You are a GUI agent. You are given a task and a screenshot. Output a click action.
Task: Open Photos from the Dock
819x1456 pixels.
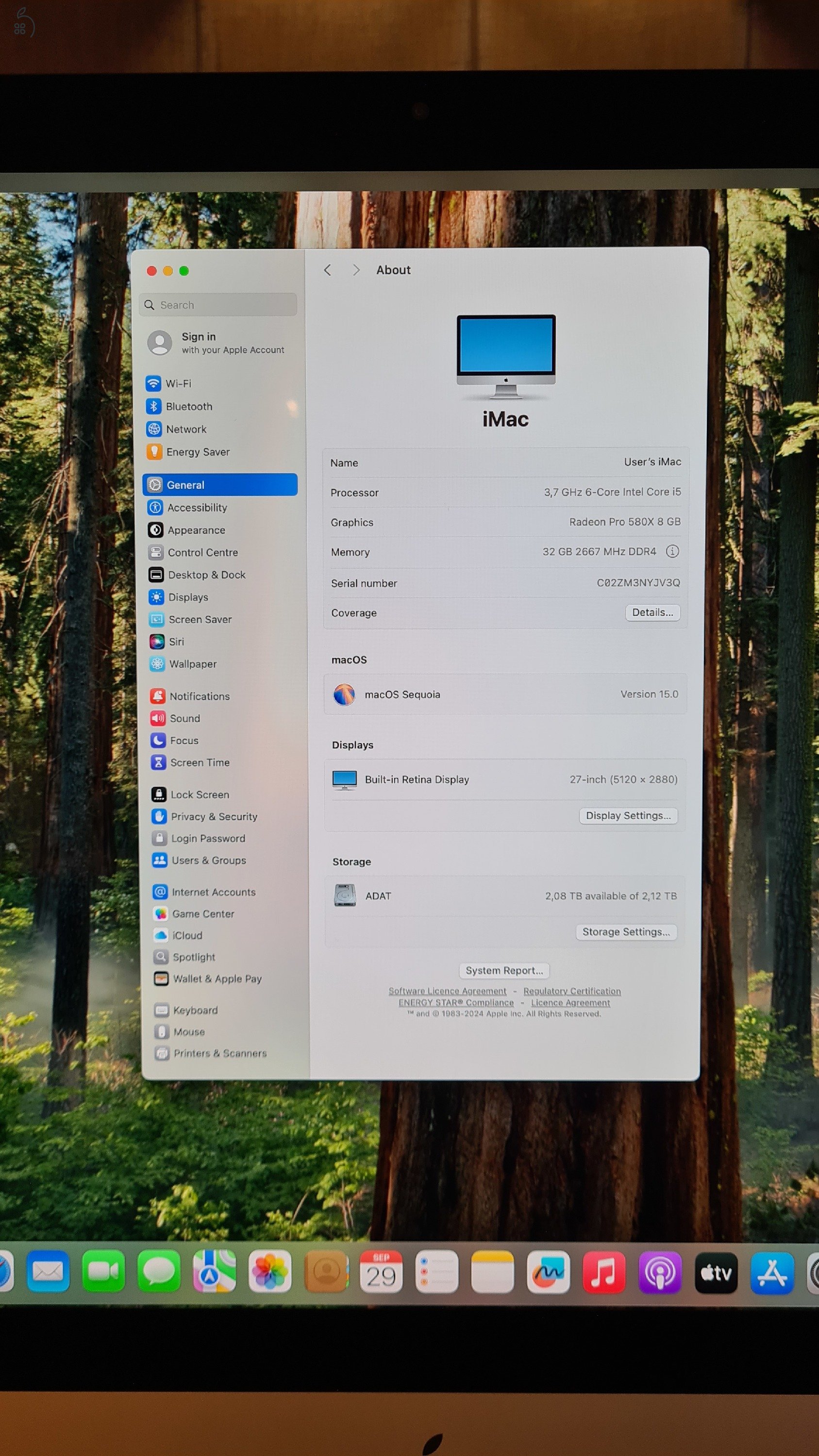point(270,1272)
